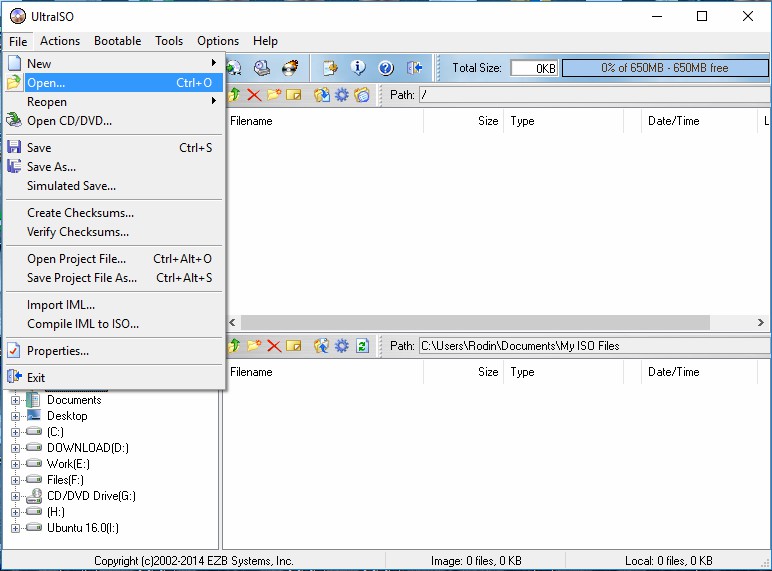Select Compile IML to ISO... entry
772x571 pixels.
click(114, 324)
